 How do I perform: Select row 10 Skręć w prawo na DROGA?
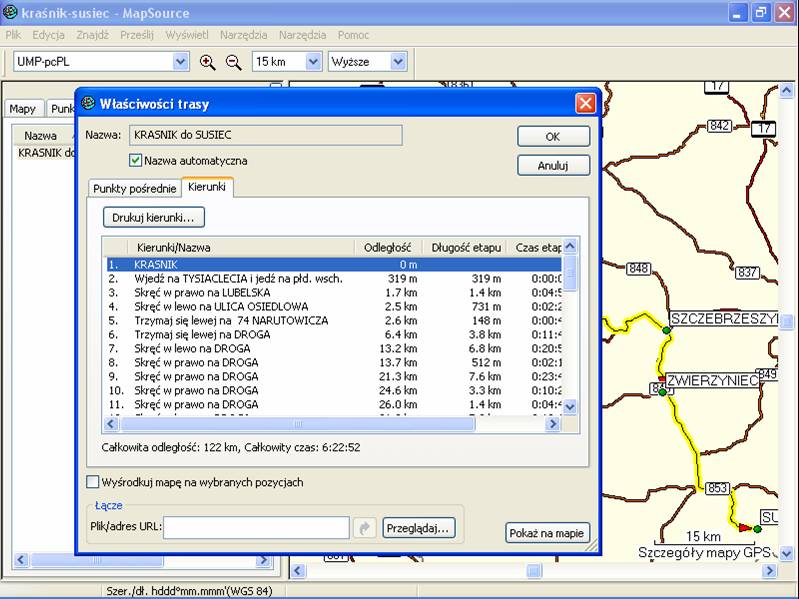point(333,390)
